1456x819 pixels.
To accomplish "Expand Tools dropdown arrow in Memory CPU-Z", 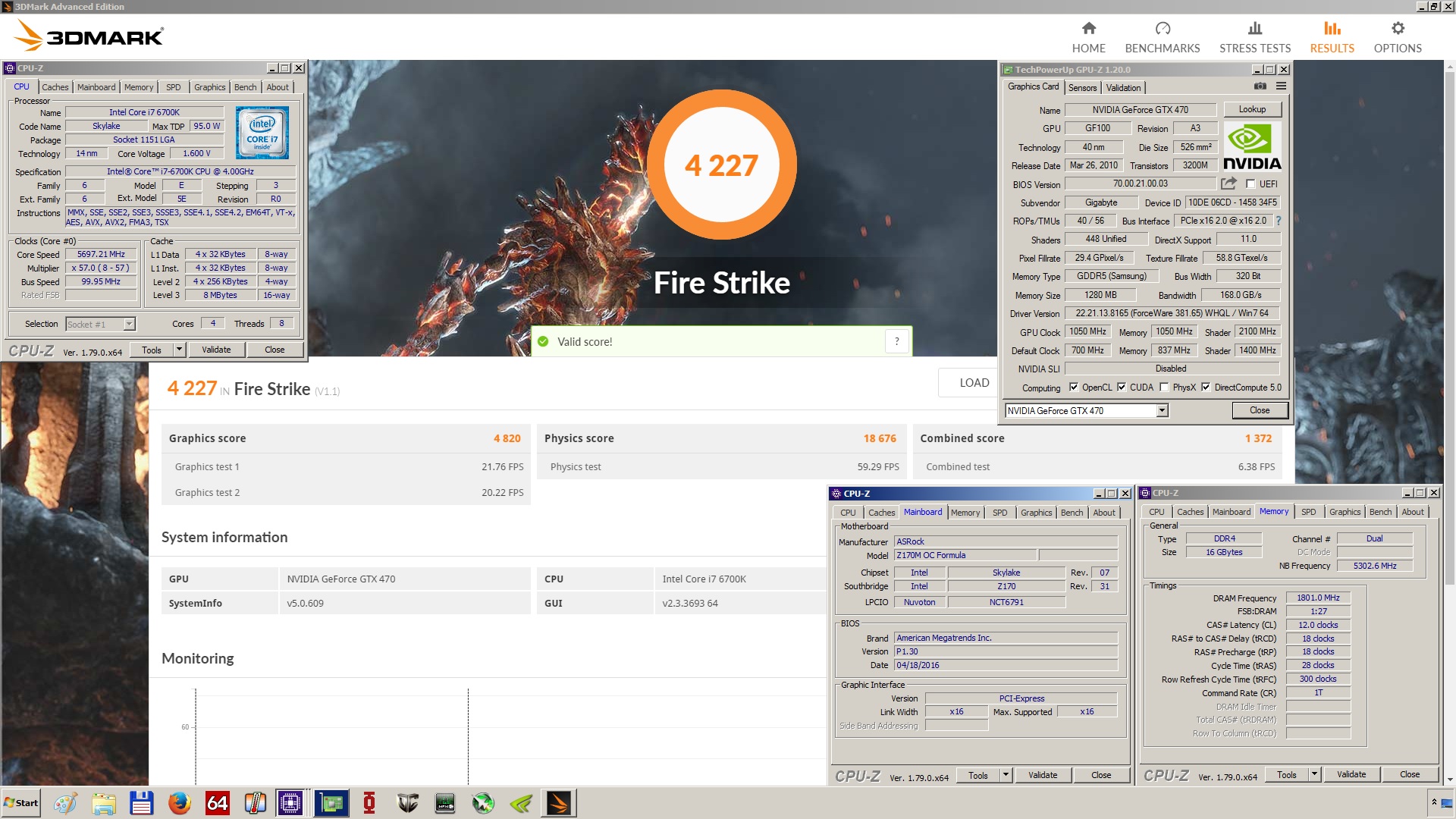I will 1314,774.
